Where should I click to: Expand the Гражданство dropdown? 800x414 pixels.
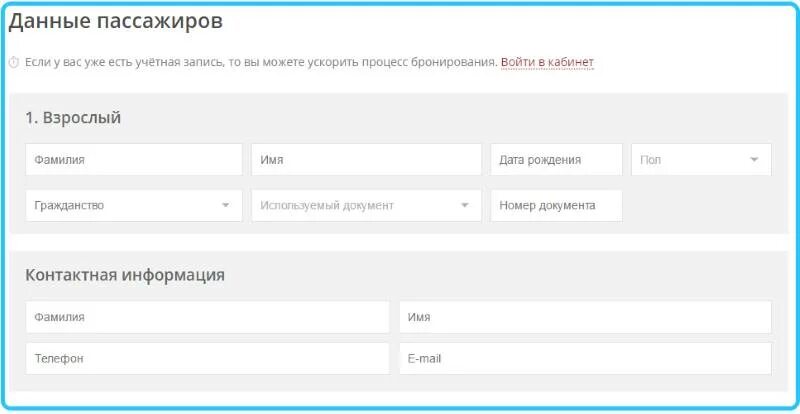134,206
